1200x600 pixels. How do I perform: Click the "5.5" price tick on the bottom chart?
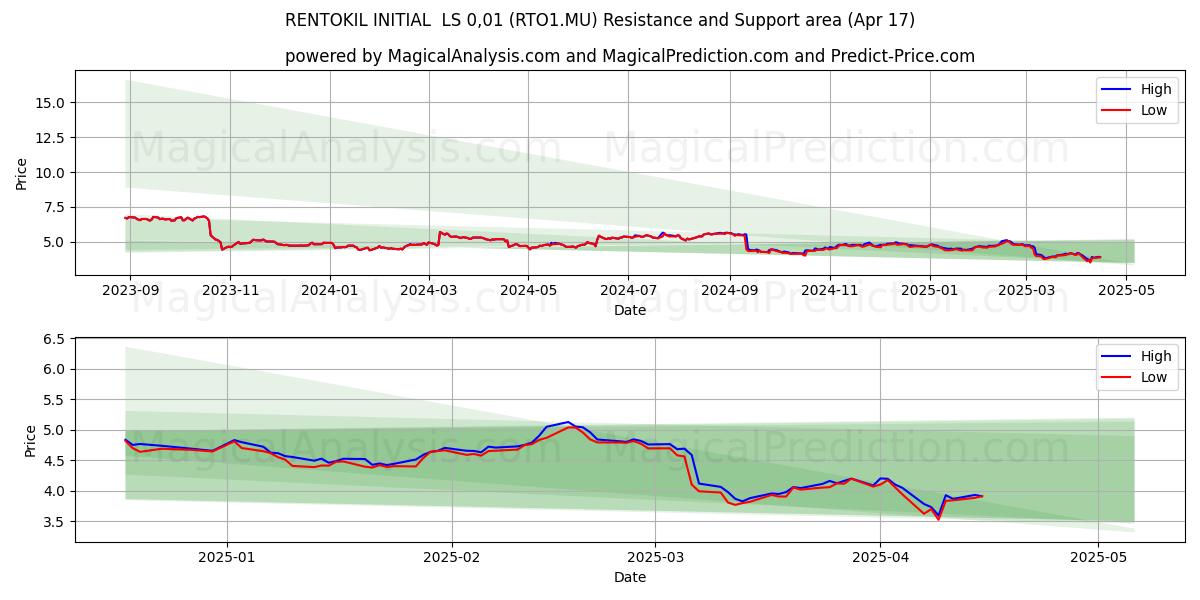pos(55,400)
